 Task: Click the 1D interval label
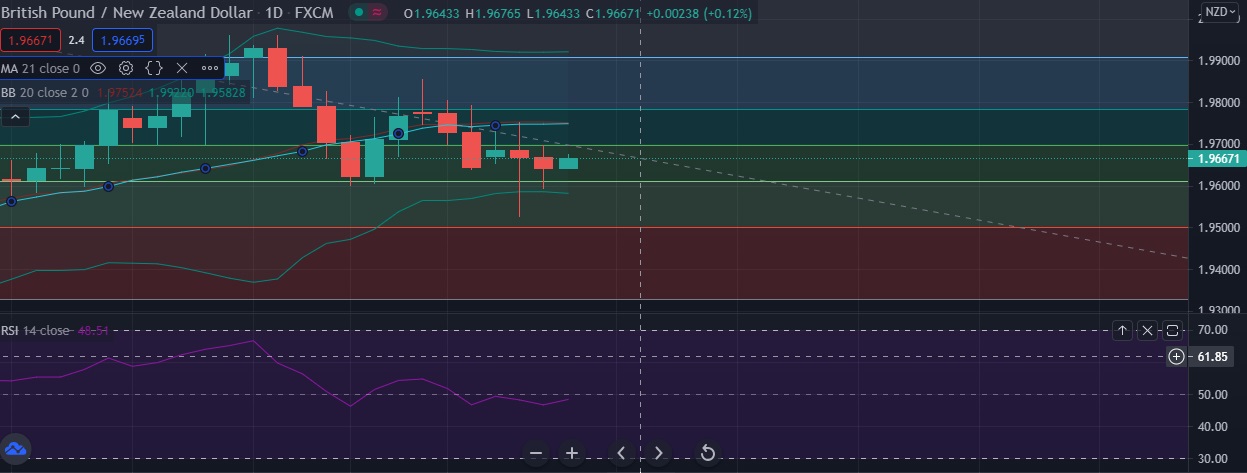(x=273, y=13)
